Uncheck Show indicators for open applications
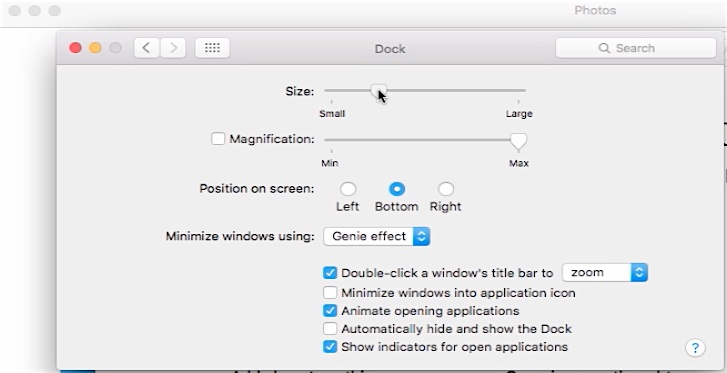 pyautogui.click(x=330, y=347)
